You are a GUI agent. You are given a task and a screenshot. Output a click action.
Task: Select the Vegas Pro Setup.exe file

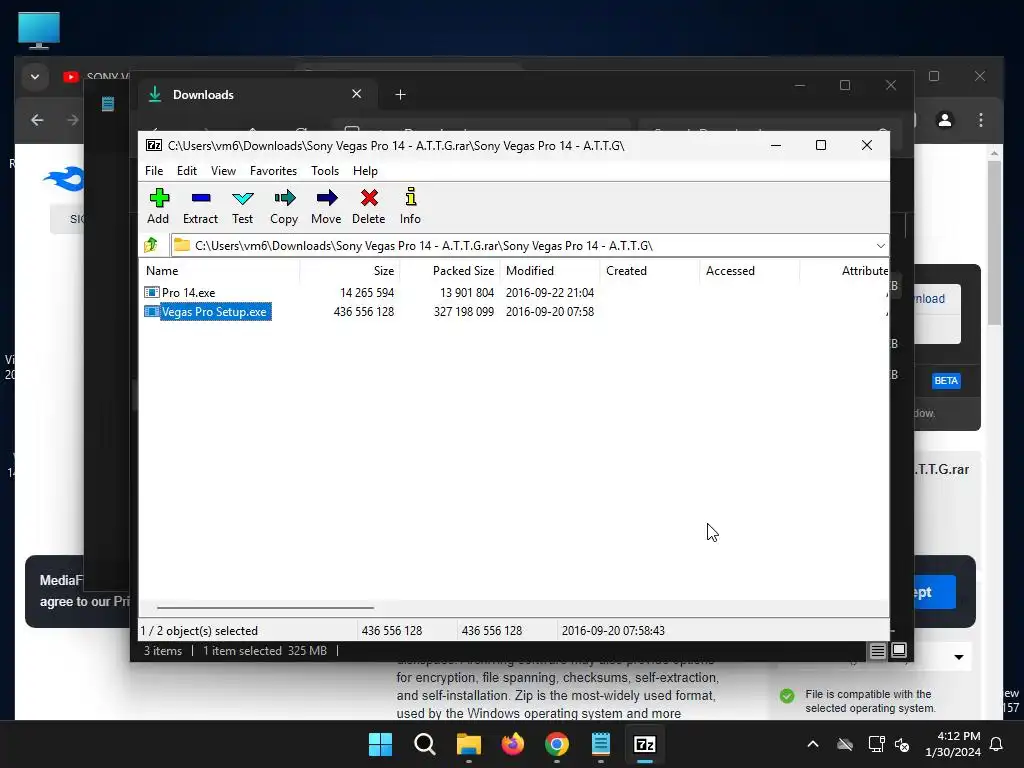tap(214, 312)
